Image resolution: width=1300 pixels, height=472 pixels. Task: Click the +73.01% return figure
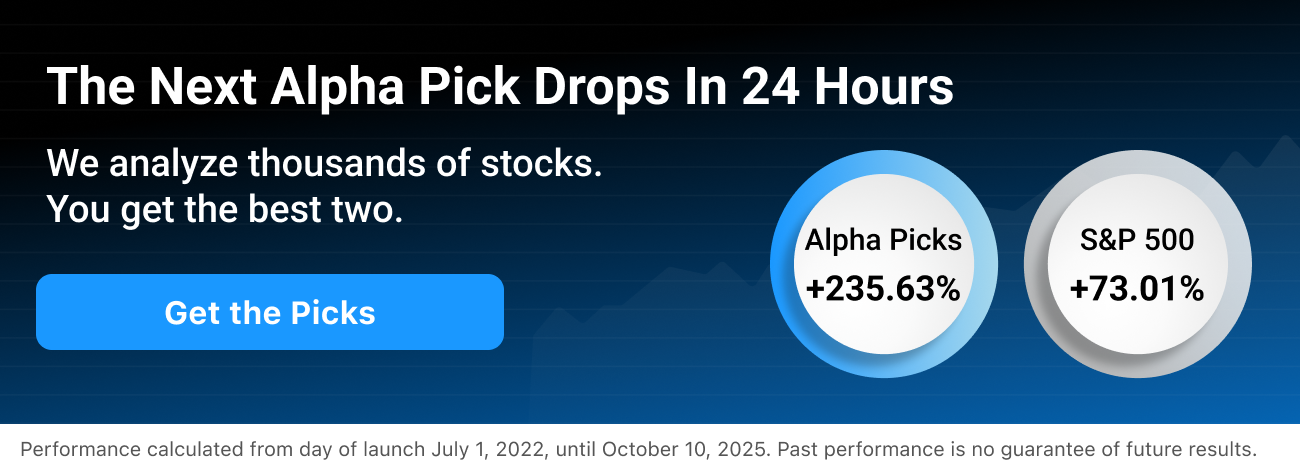1137,289
